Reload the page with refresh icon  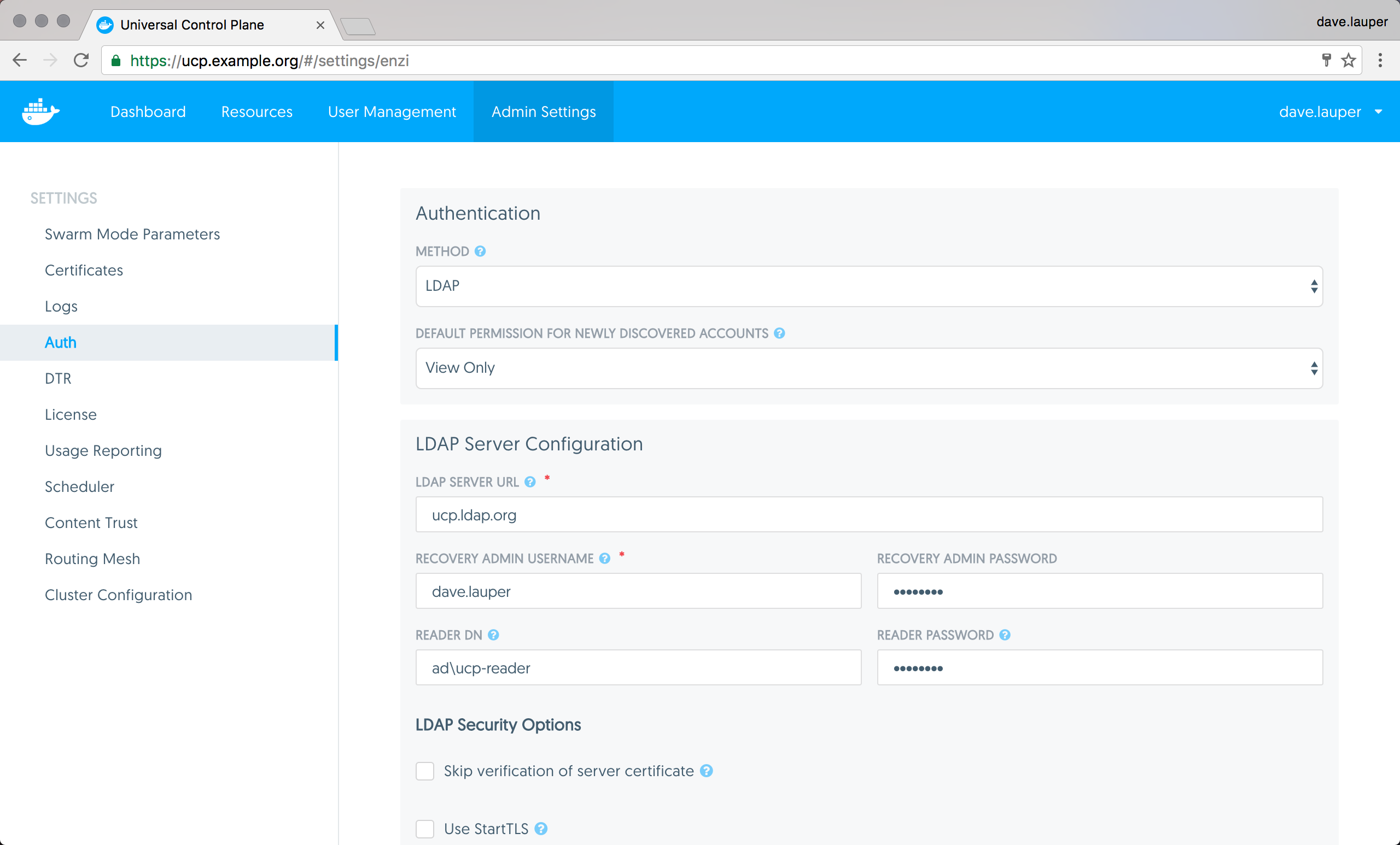pos(81,60)
